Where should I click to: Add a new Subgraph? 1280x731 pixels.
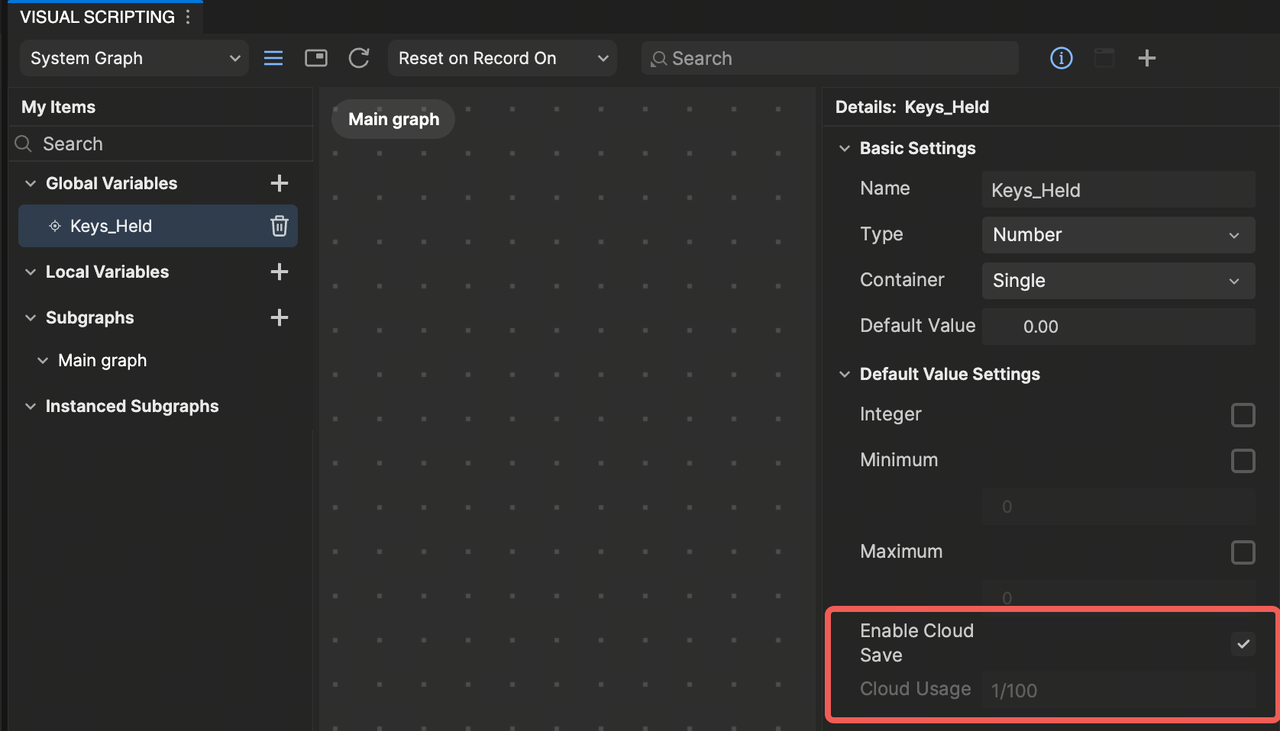tap(280, 318)
